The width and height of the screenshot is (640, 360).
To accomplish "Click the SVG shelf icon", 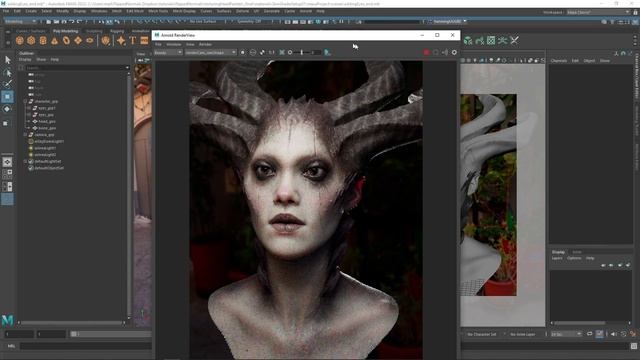I will tap(144, 40).
